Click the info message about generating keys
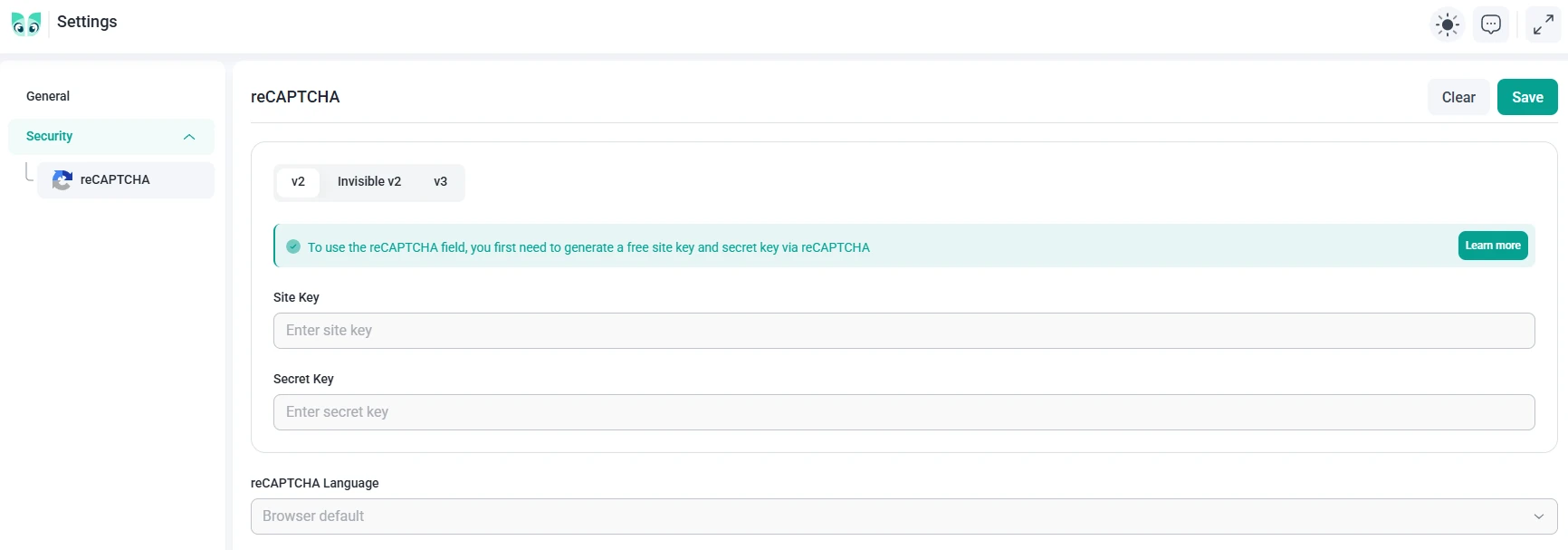Screen dimensions: 1568x550 pyautogui.click(x=588, y=247)
